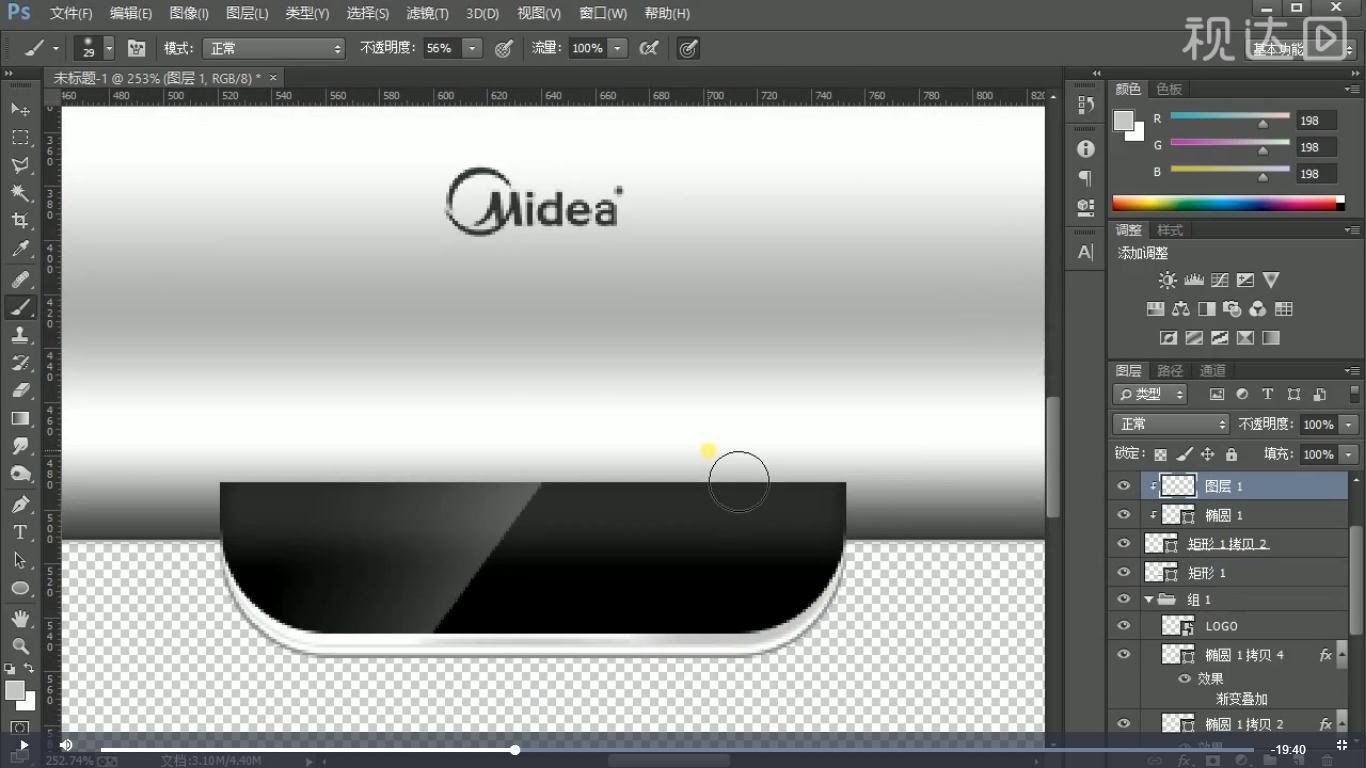
Task: Open the 滤镜(T) menu
Action: click(427, 13)
